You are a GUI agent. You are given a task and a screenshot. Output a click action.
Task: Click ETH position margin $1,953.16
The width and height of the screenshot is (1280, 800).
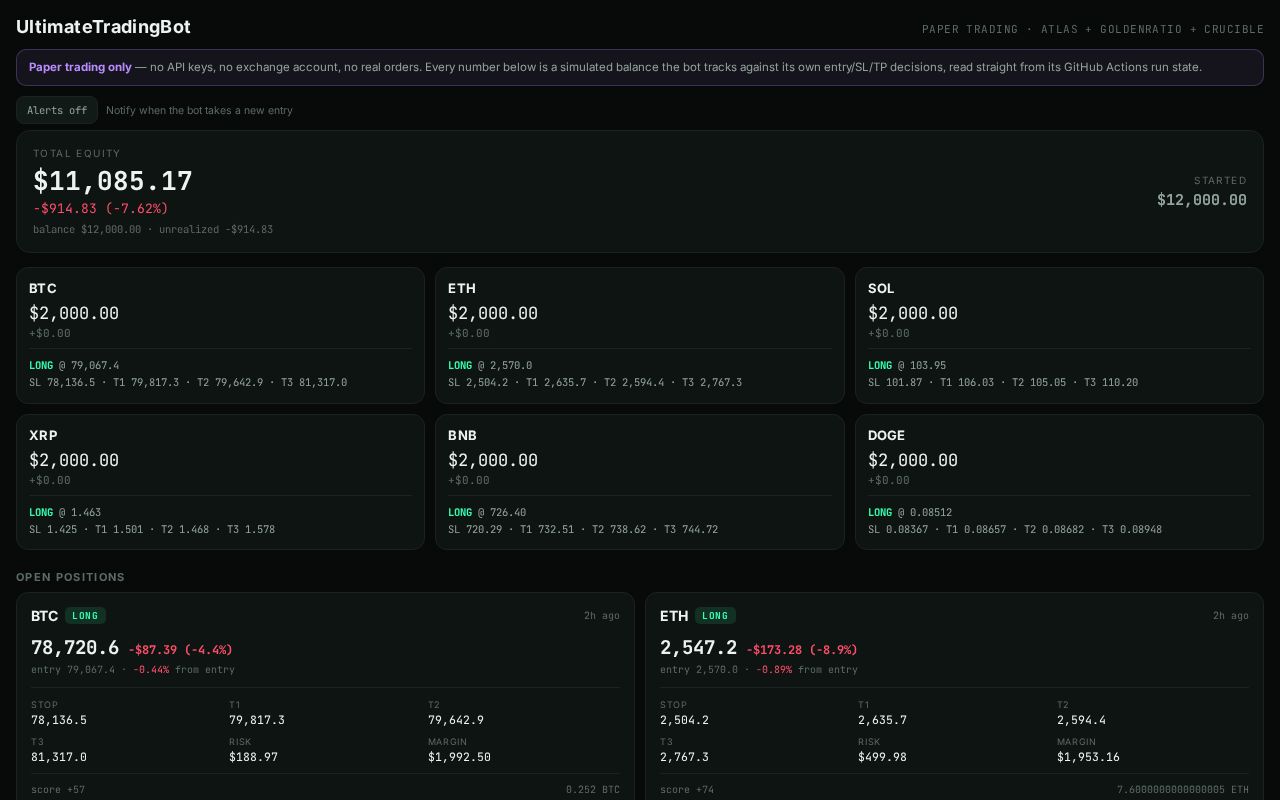click(x=1088, y=757)
